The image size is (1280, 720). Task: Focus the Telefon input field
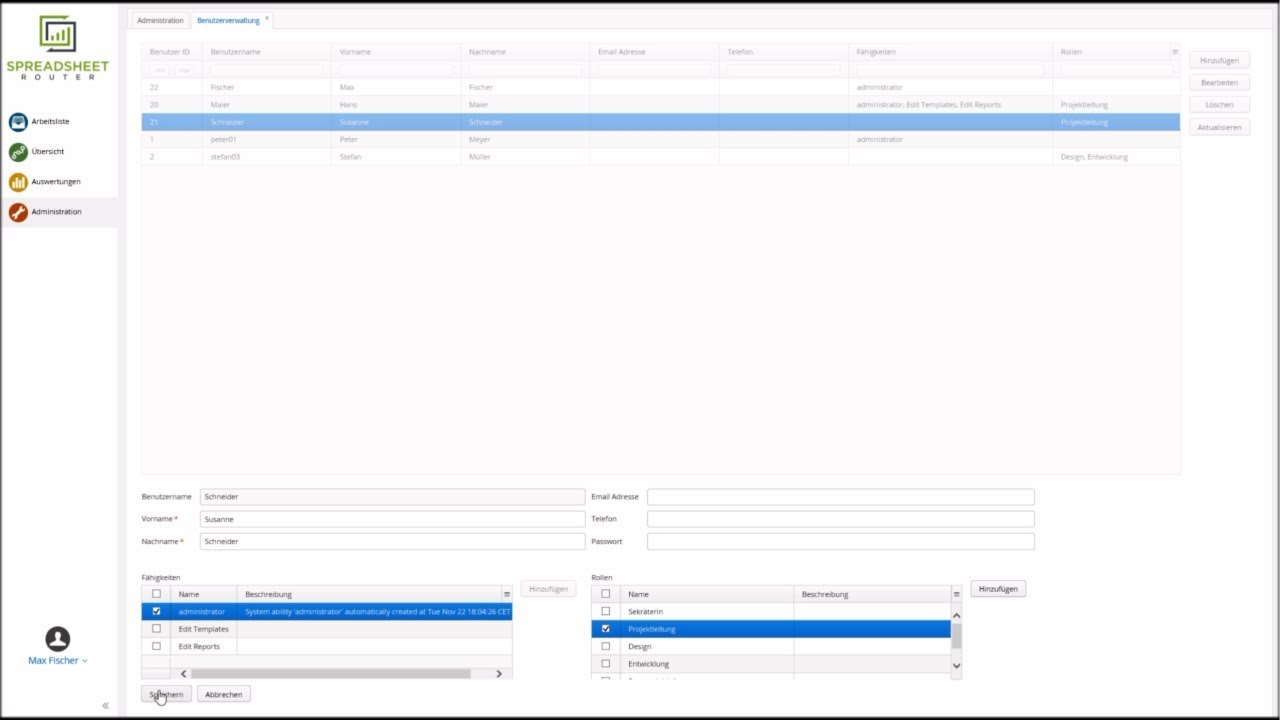(x=840, y=519)
